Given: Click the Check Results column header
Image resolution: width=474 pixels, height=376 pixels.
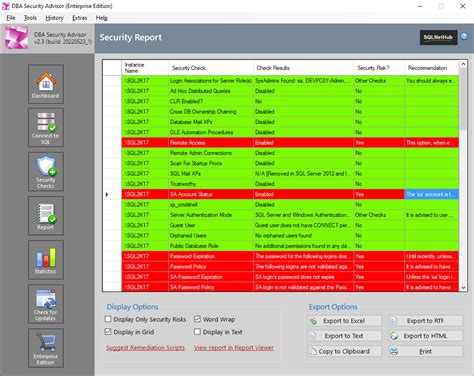Looking at the screenshot, I should pos(303,68).
